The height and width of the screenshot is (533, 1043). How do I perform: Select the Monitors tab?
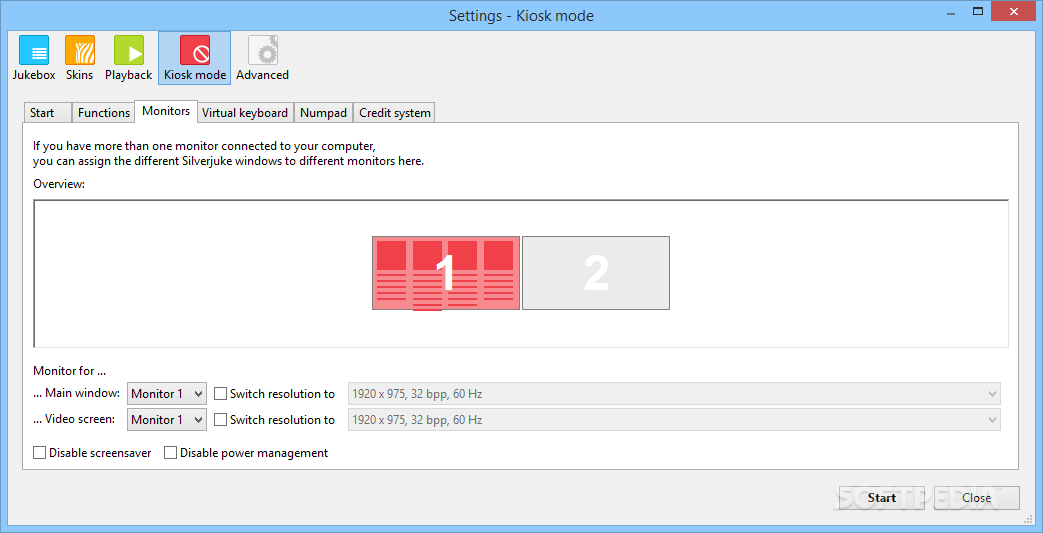(166, 111)
